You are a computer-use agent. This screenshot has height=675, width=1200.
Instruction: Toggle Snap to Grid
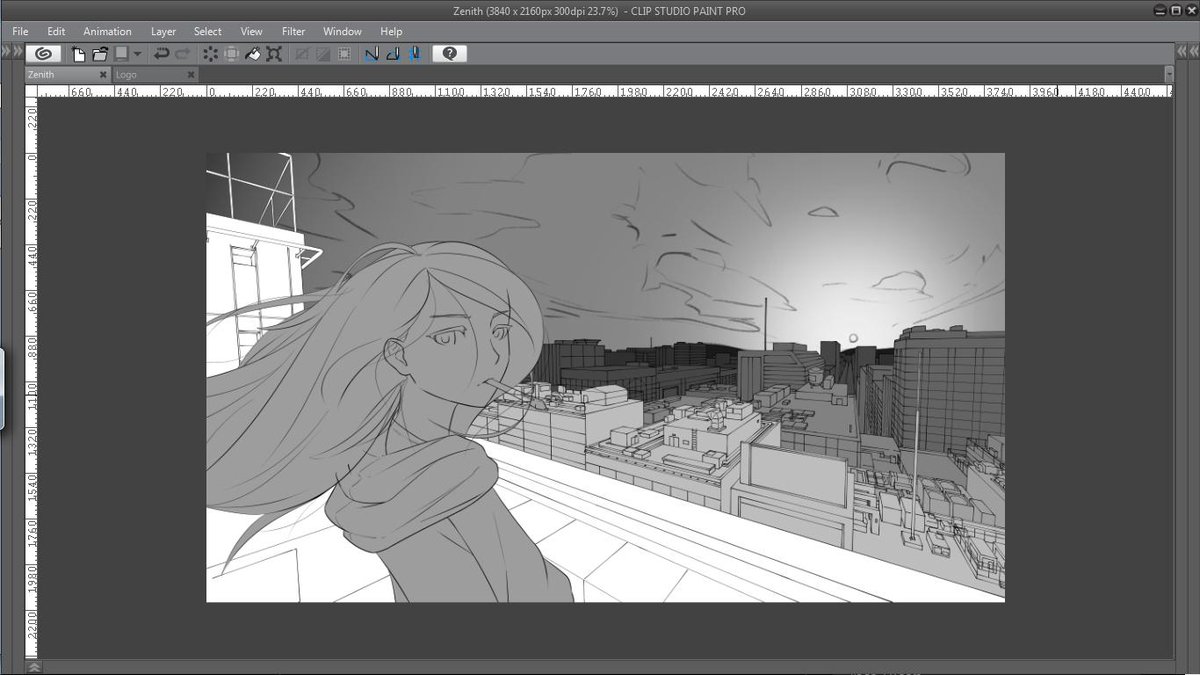pos(416,54)
